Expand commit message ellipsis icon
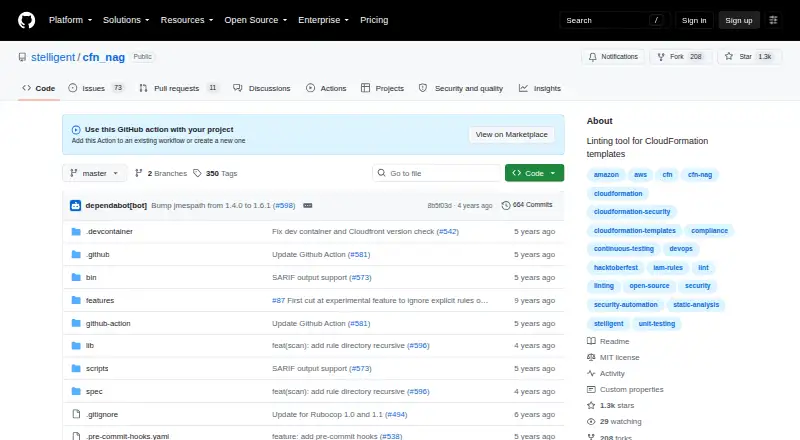This screenshot has height=440, width=800. point(308,205)
